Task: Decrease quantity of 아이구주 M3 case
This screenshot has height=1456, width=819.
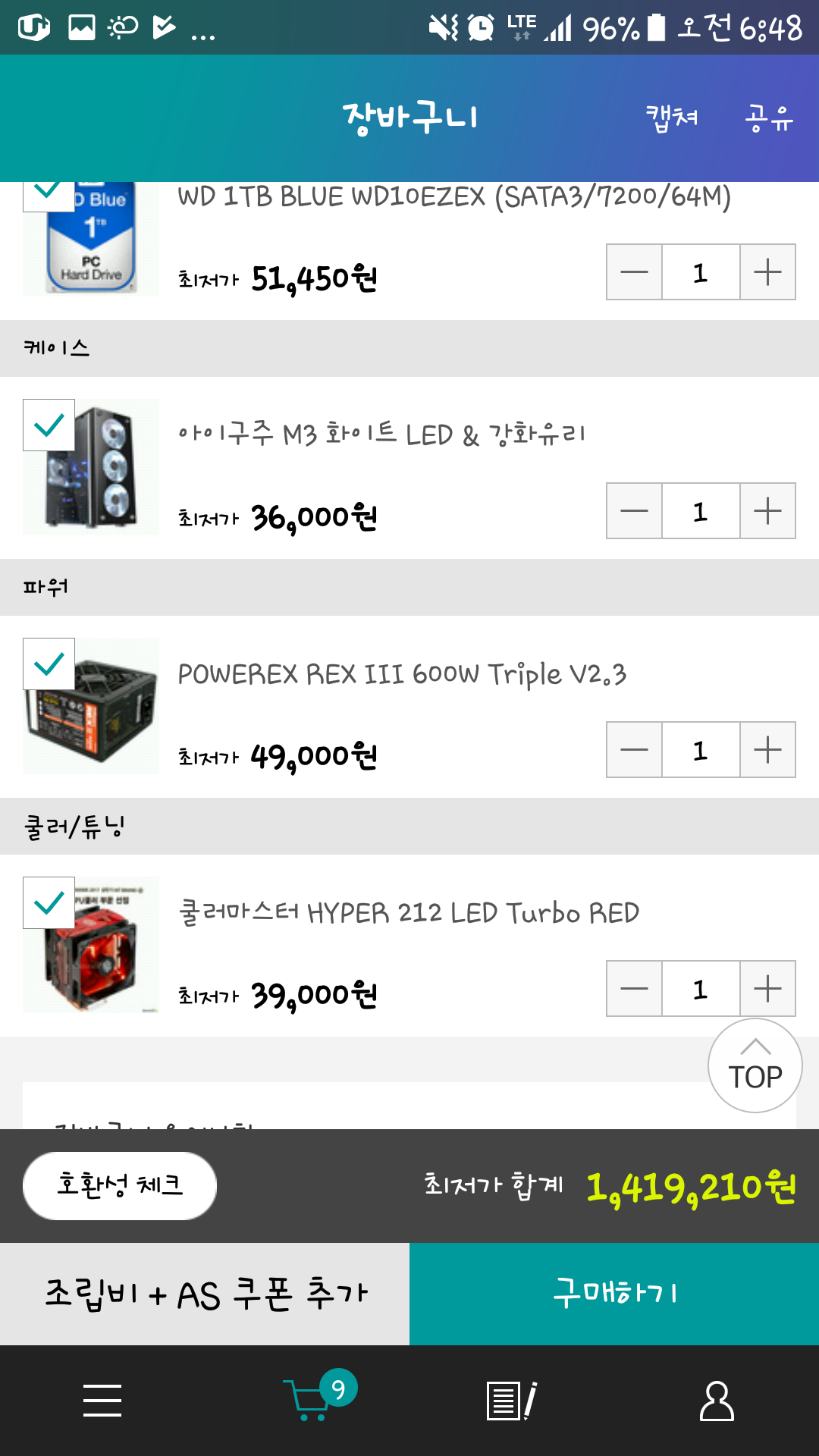Action: 634,511
